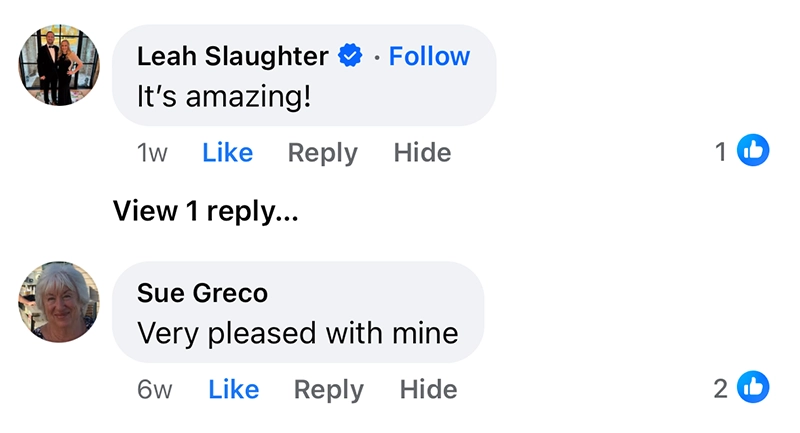The height and width of the screenshot is (433, 800).
Task: Click the Sue Greco name link
Action: pyautogui.click(x=202, y=293)
